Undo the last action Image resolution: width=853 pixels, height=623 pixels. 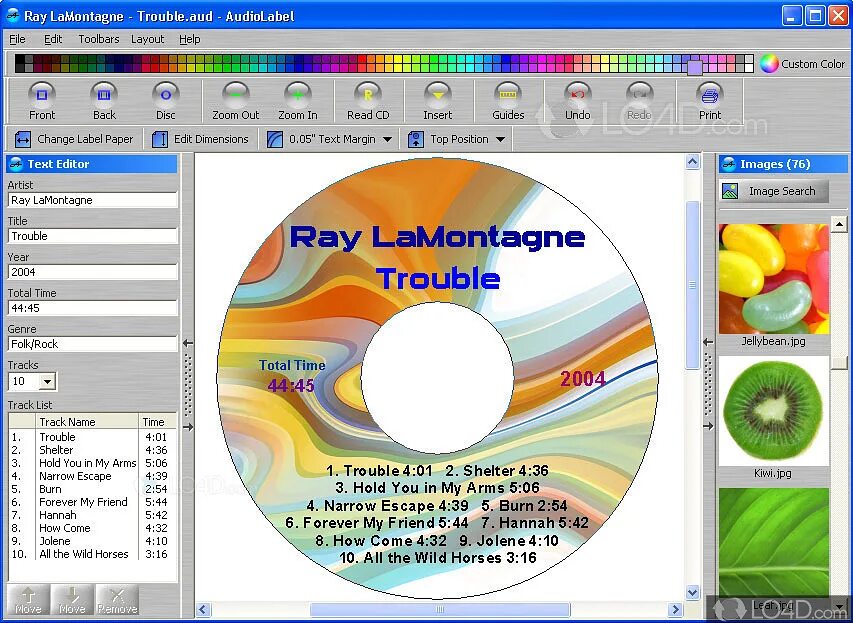[577, 101]
